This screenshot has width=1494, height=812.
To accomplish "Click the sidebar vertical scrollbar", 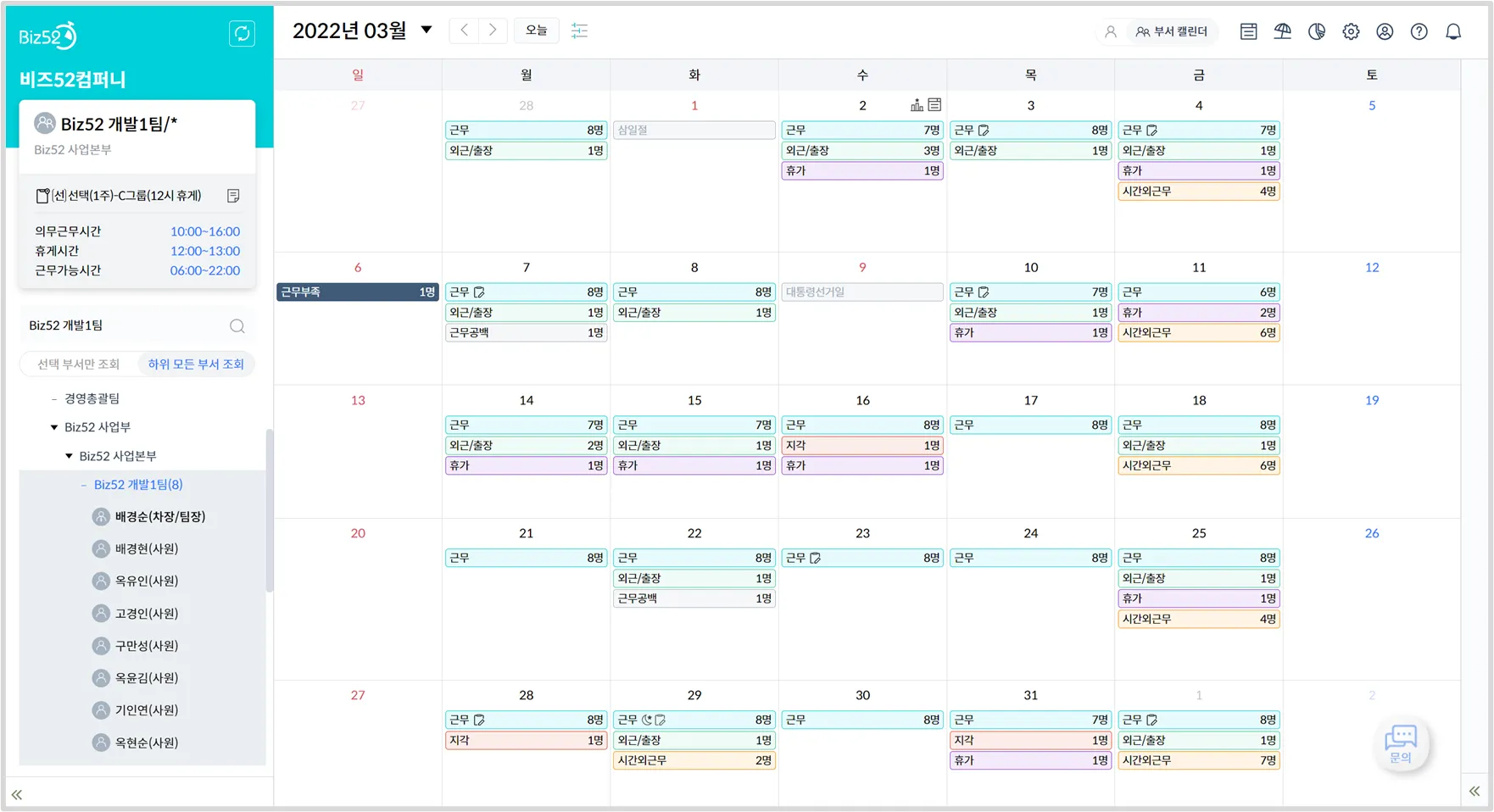I will click(x=270, y=510).
